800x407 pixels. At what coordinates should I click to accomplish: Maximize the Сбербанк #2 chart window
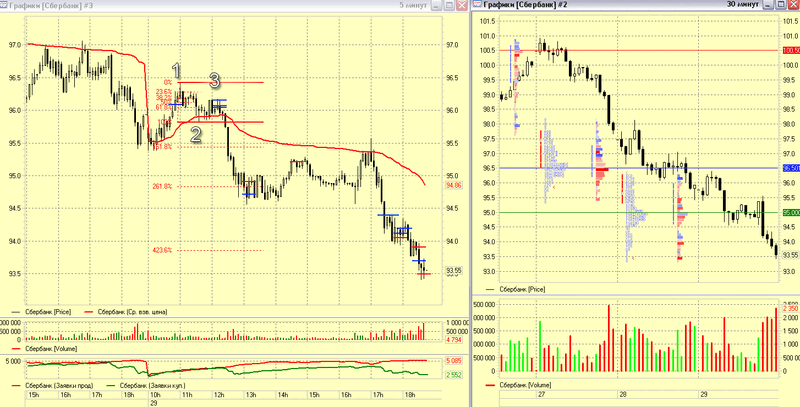(781, 5)
